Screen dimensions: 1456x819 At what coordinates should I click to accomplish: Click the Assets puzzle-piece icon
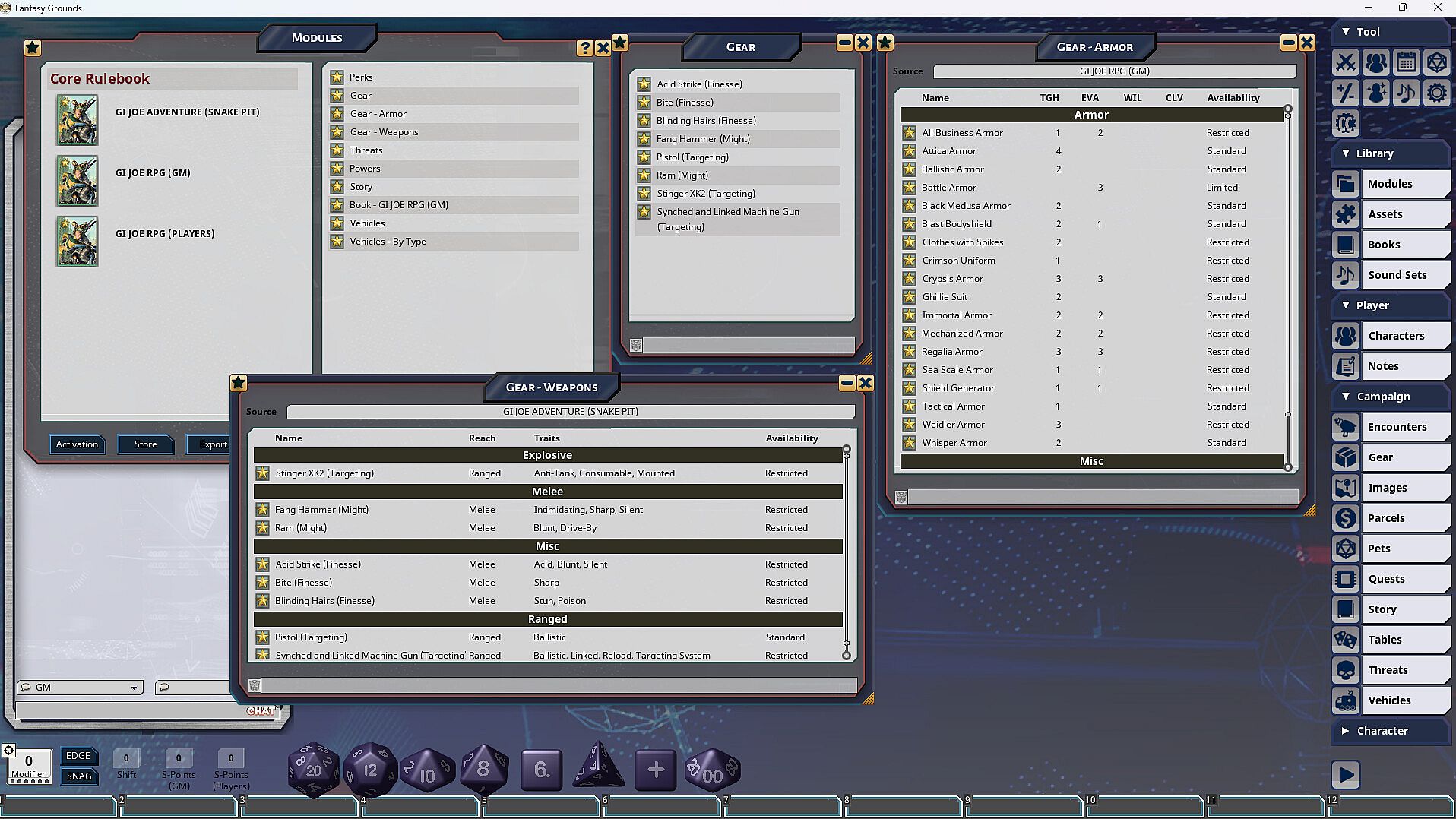pyautogui.click(x=1346, y=214)
